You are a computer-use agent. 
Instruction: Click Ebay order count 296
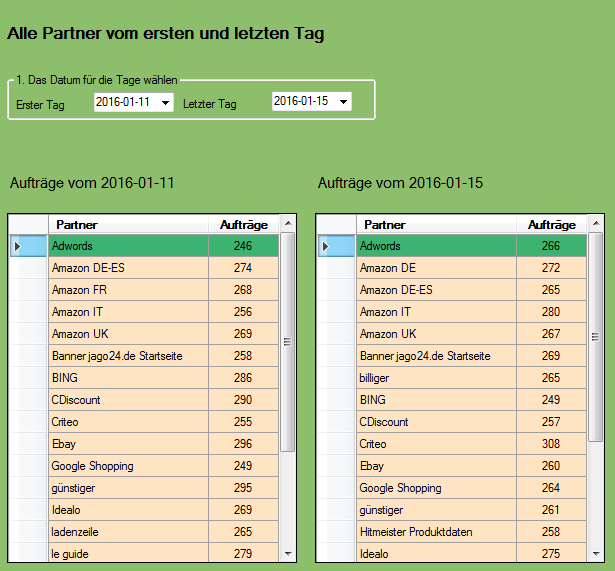[243, 444]
